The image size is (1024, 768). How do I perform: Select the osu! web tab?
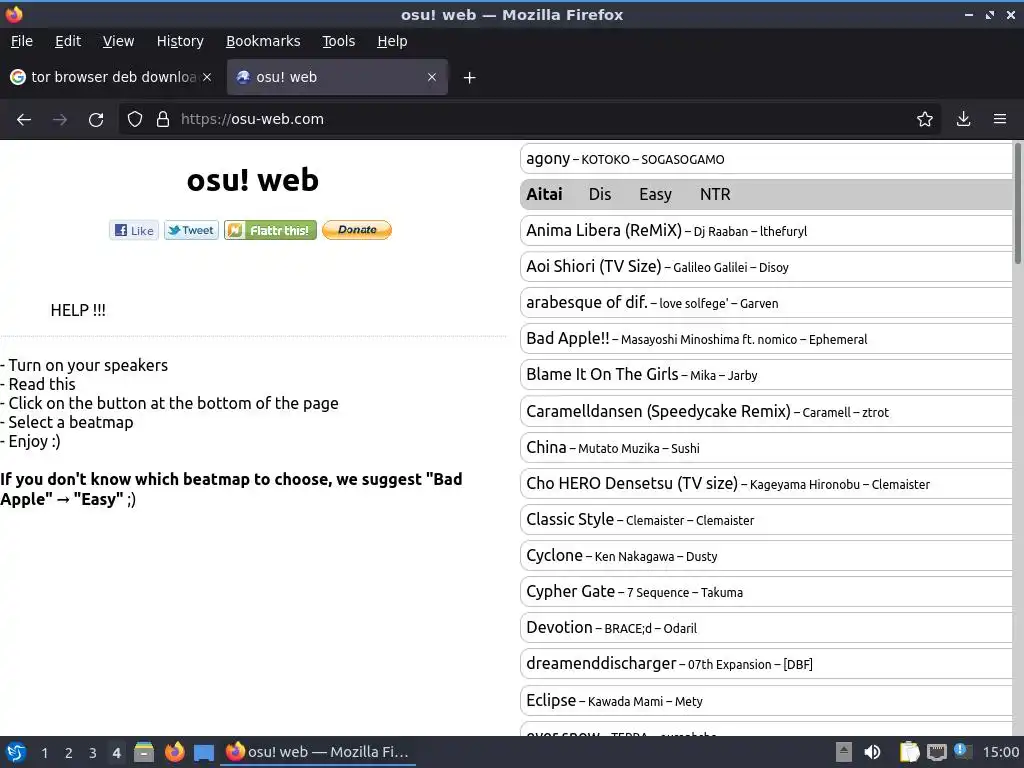(x=337, y=77)
